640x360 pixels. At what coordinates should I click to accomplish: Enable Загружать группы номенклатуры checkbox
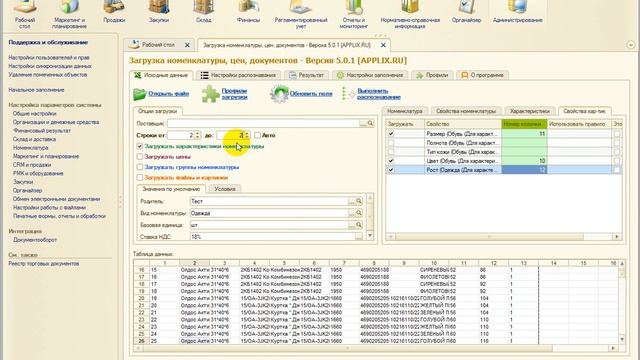[x=140, y=167]
